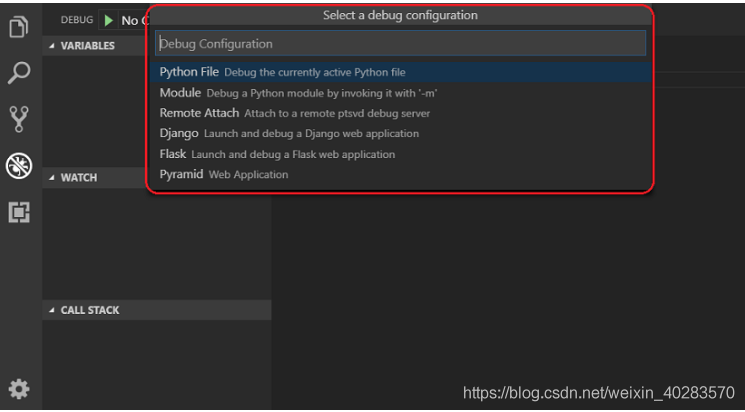Choose the Python File configuration

point(189,72)
